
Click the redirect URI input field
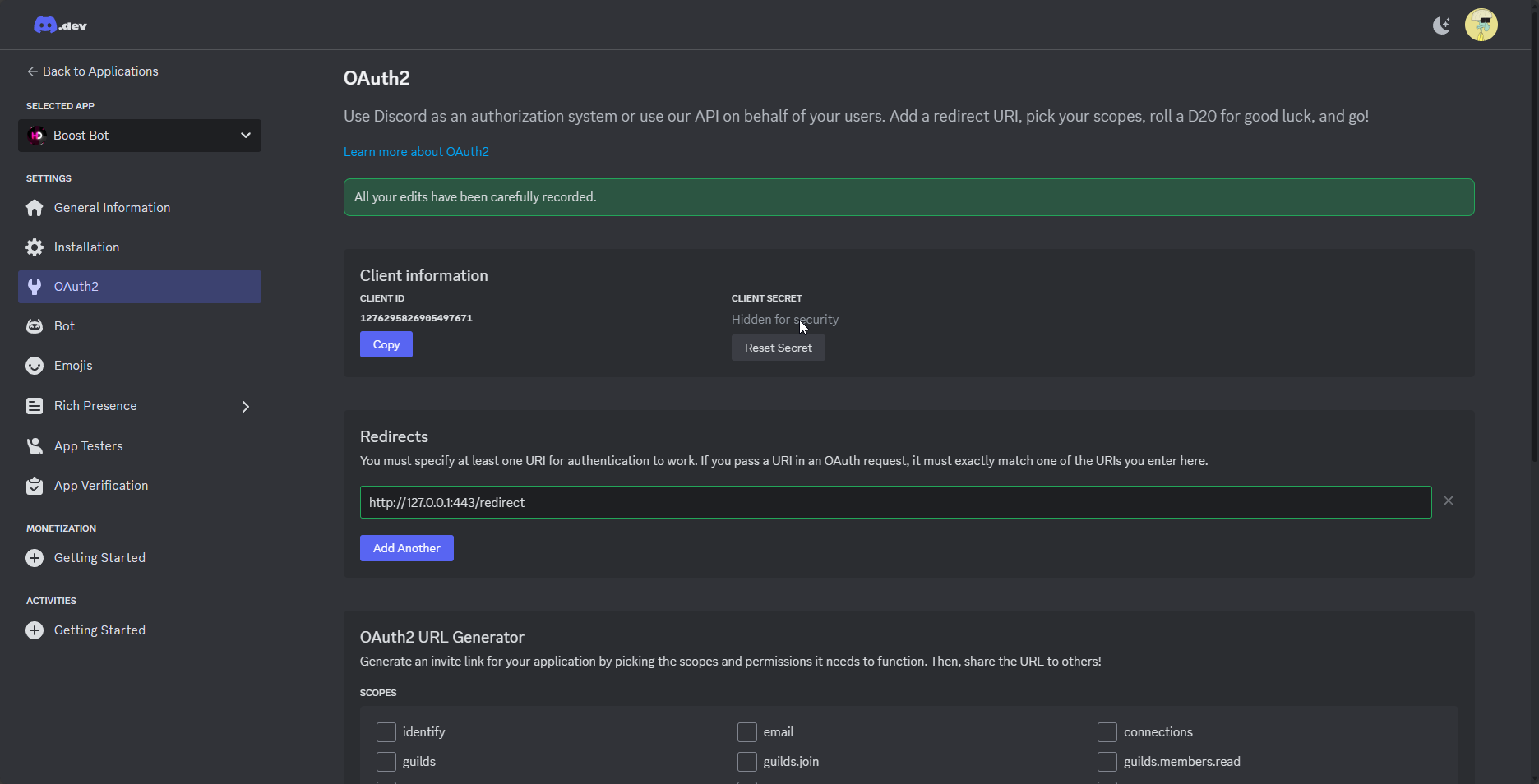894,502
